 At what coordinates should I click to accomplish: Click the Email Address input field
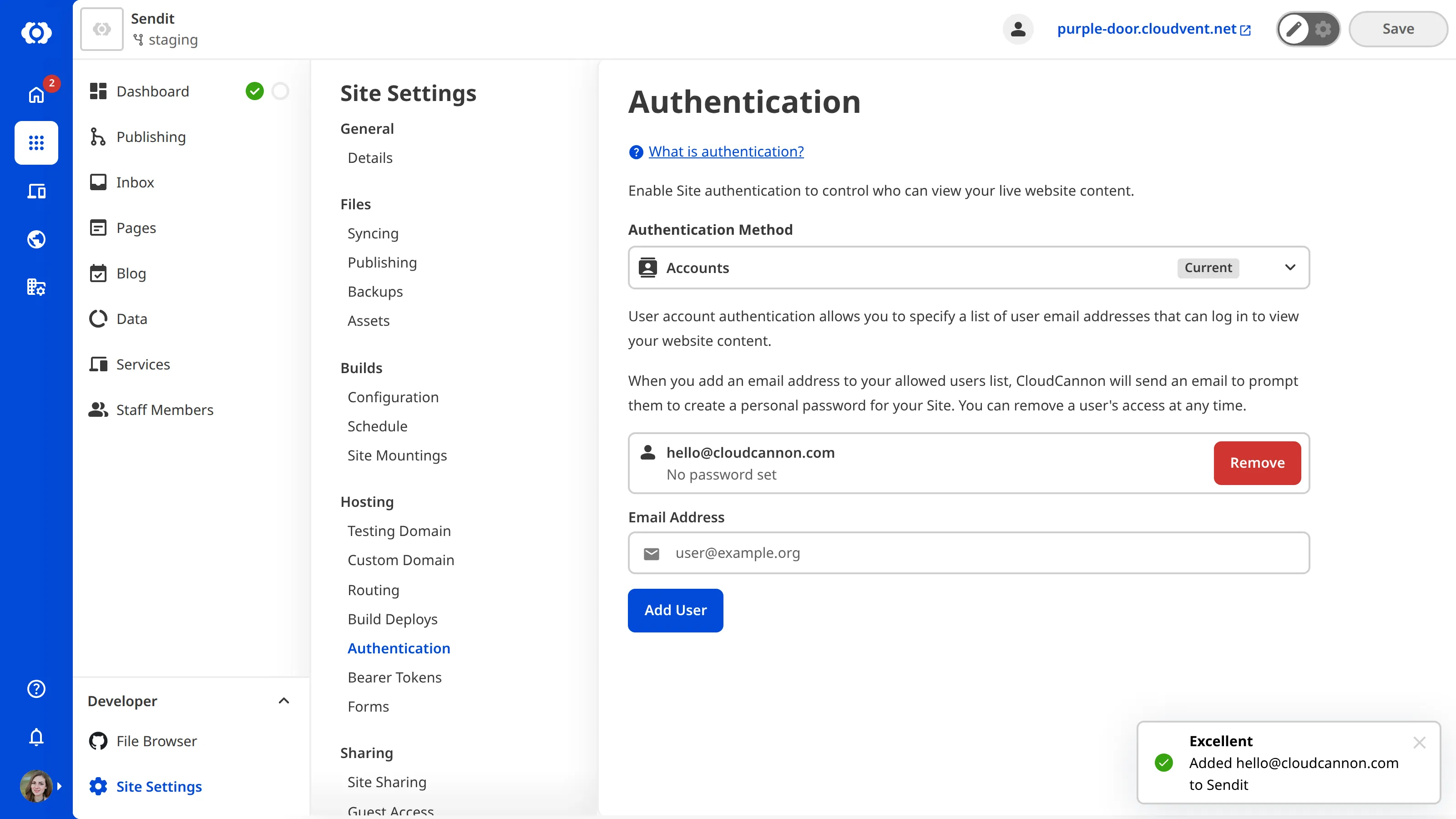(x=969, y=553)
